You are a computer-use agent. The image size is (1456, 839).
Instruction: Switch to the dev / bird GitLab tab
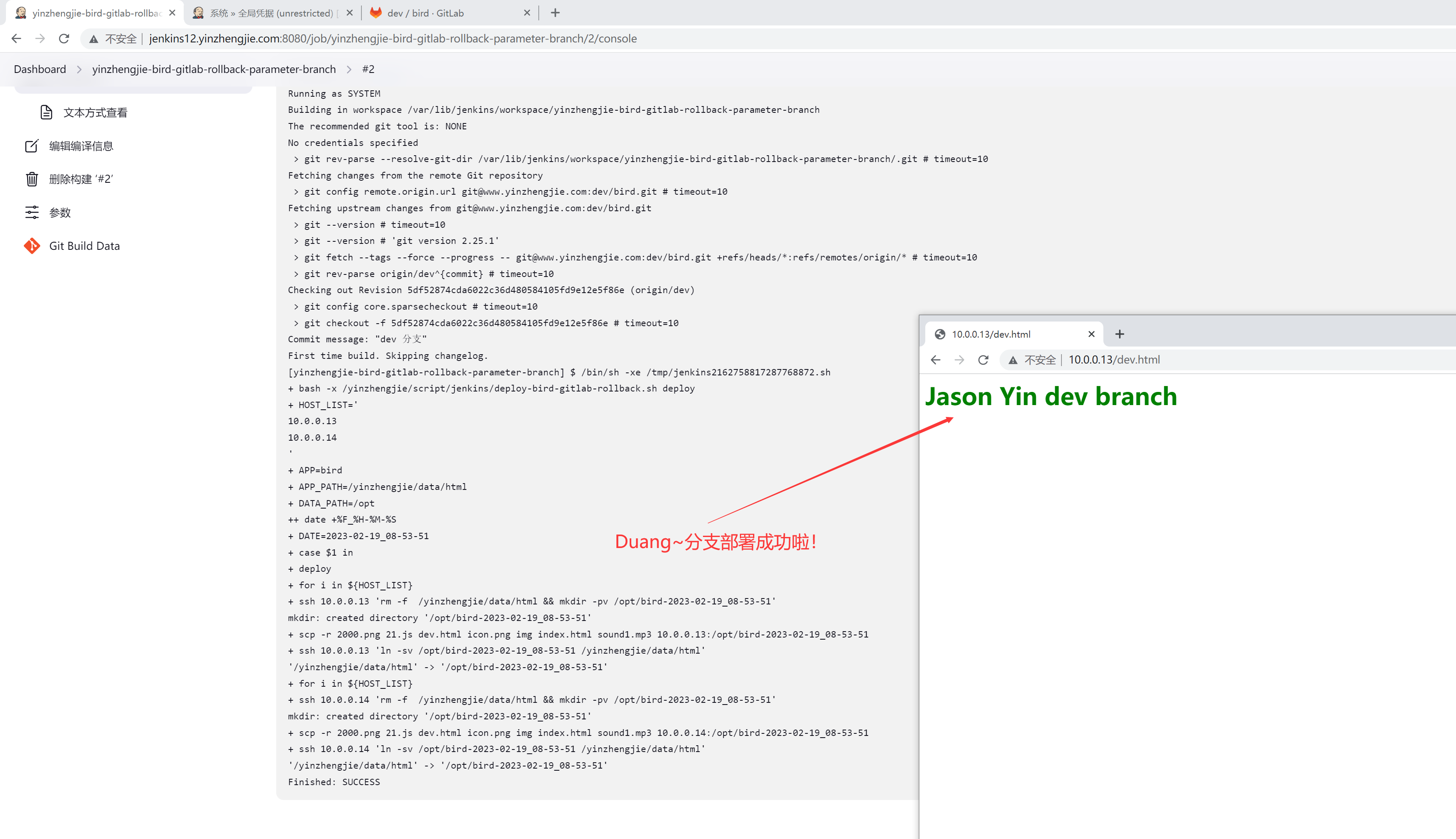tap(425, 13)
